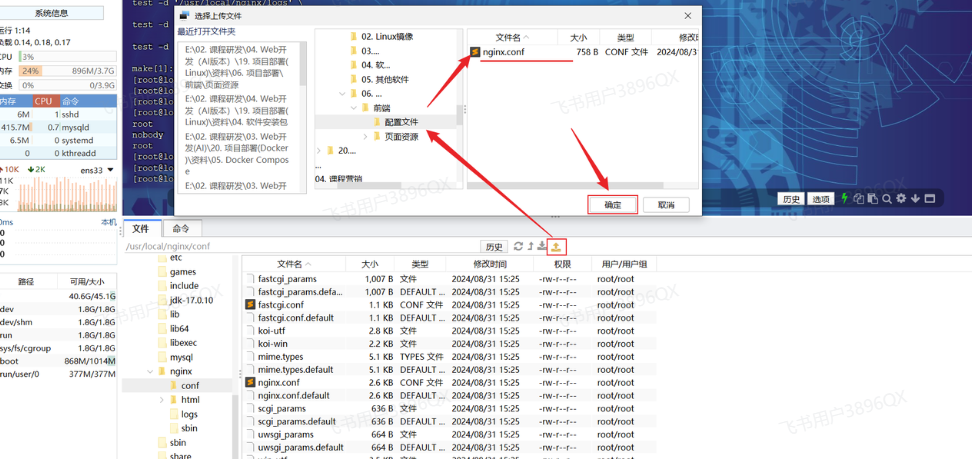Screen dimensions: 972x459
Task: Collapse the 06. folder in dialog tree
Action: coord(341,94)
